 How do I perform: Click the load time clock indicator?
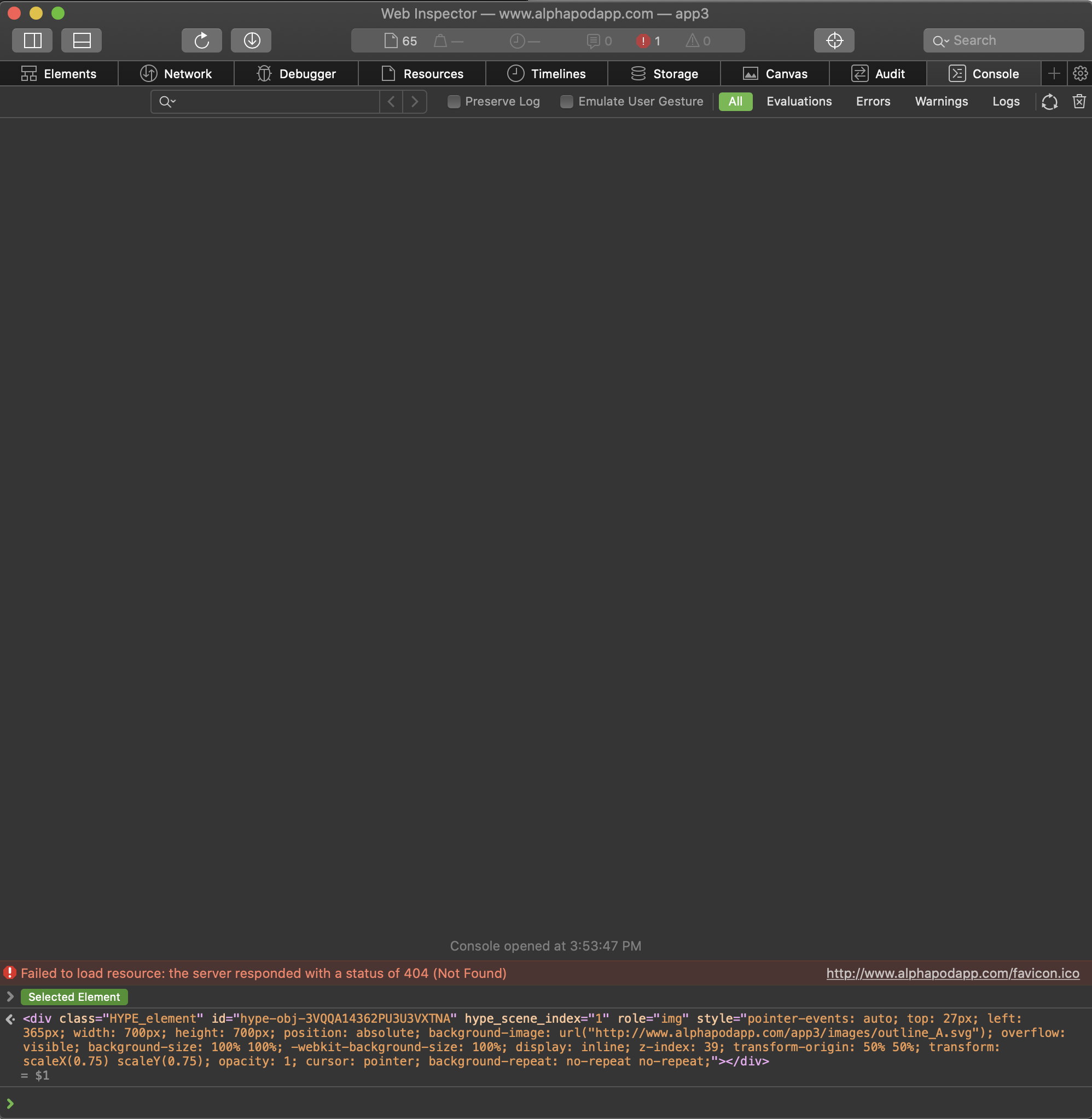(x=525, y=40)
